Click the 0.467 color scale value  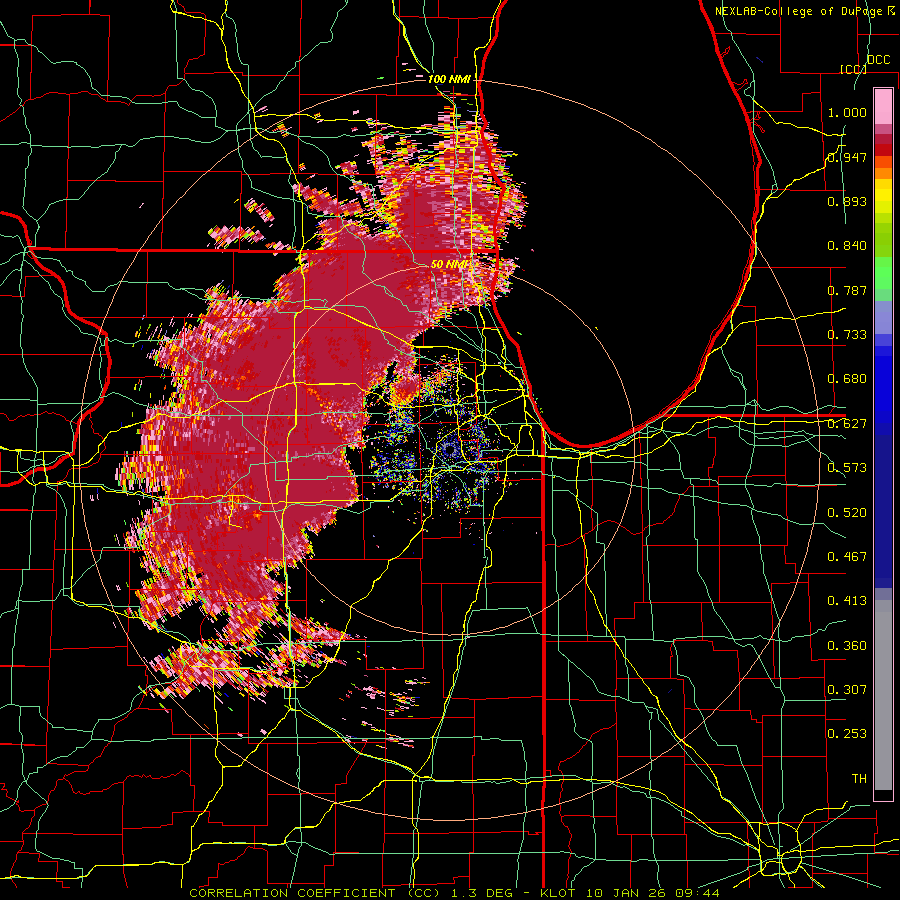[847, 556]
